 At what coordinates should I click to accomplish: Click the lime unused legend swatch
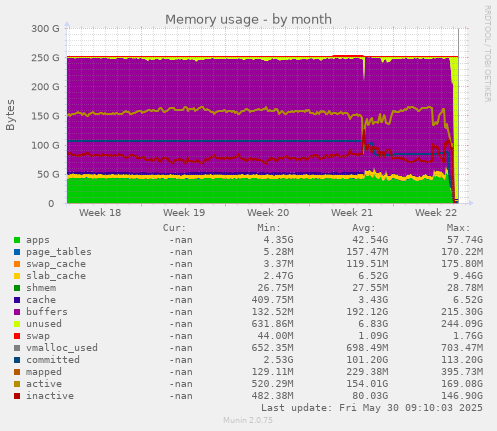click(17, 324)
